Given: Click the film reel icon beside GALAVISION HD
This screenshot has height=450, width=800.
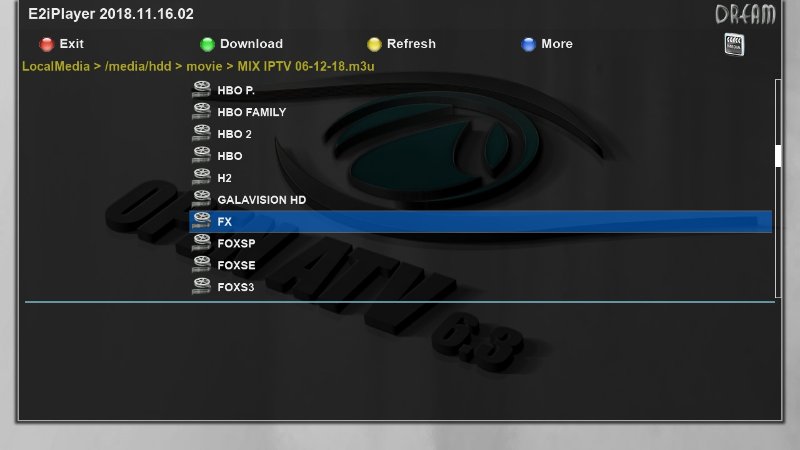Looking at the screenshot, I should tap(200, 200).
